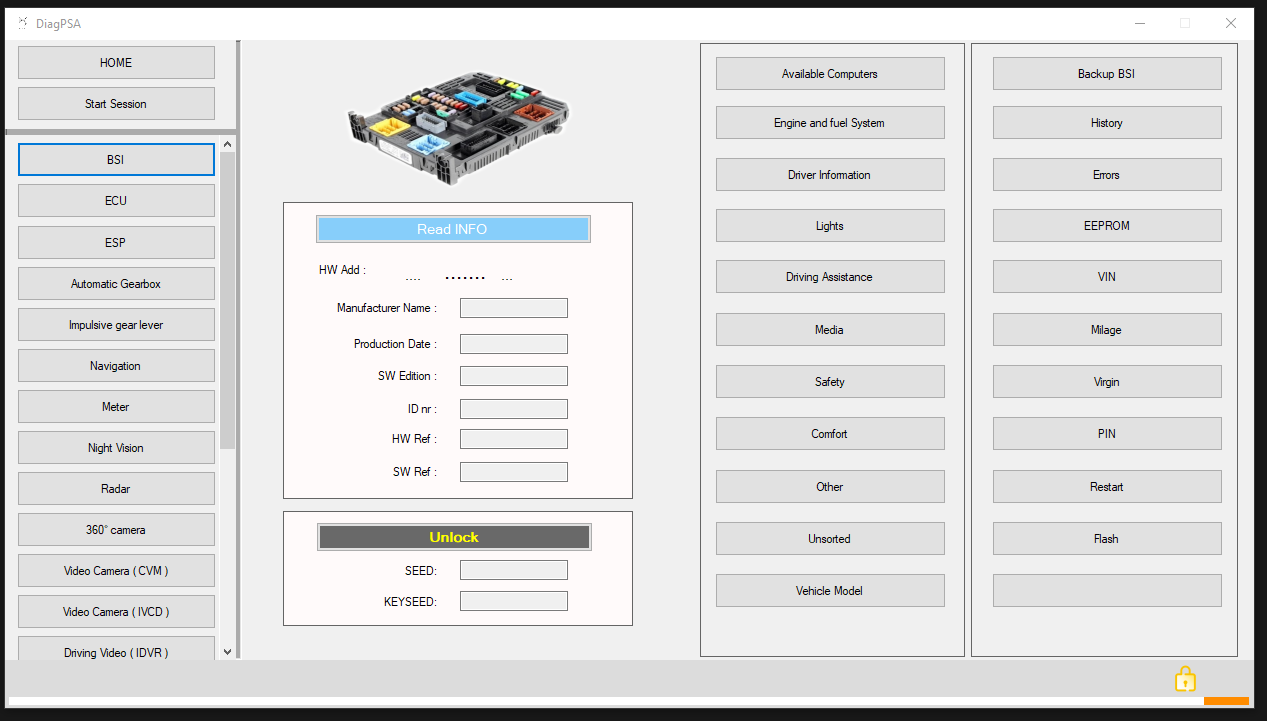
Task: Click the Restart button
Action: pos(1107,486)
